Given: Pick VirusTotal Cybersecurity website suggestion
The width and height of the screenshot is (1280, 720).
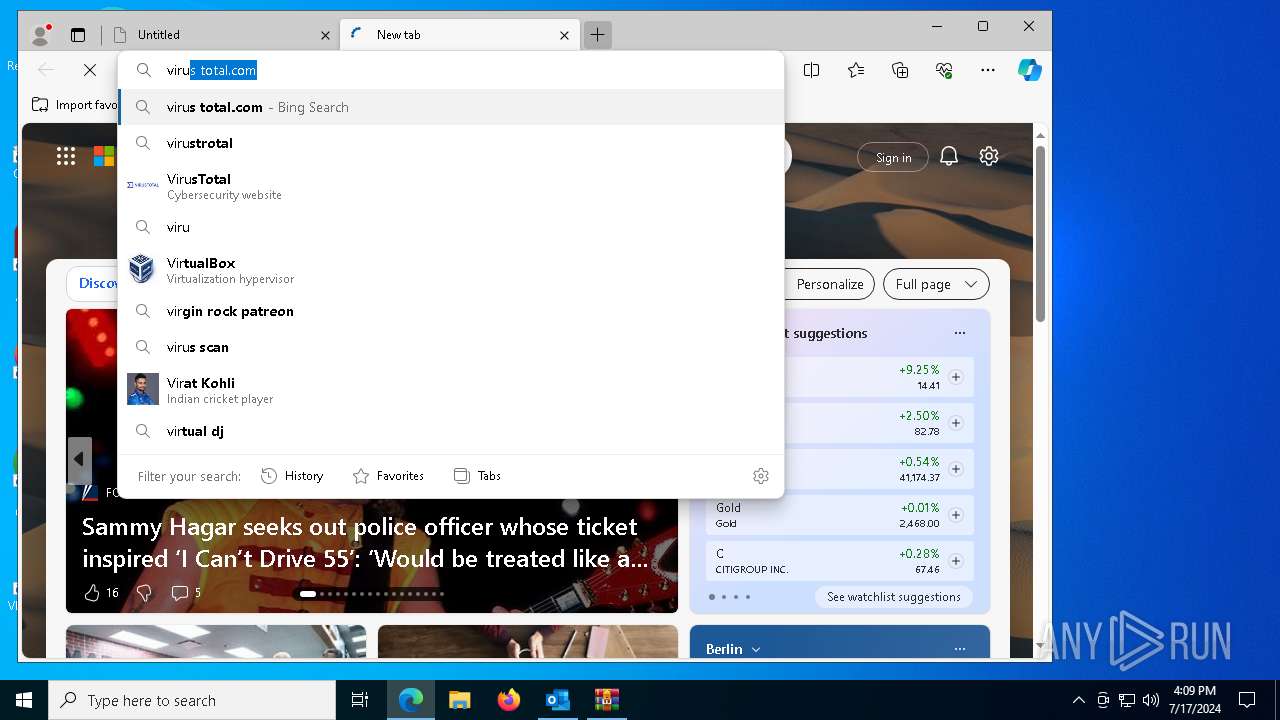Looking at the screenshot, I should [451, 186].
